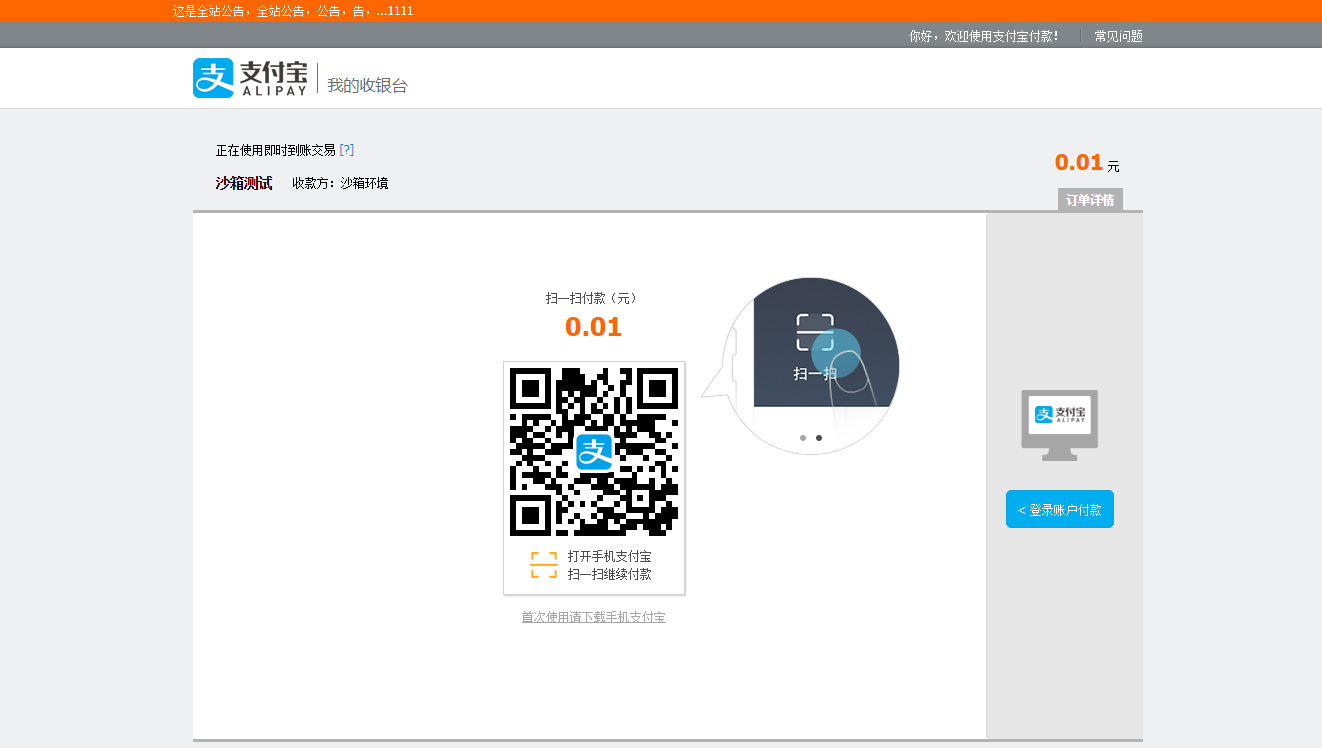Screen dimensions: 1322x748
Task: Open the 常见问题 FAQ link
Action: coord(1118,36)
